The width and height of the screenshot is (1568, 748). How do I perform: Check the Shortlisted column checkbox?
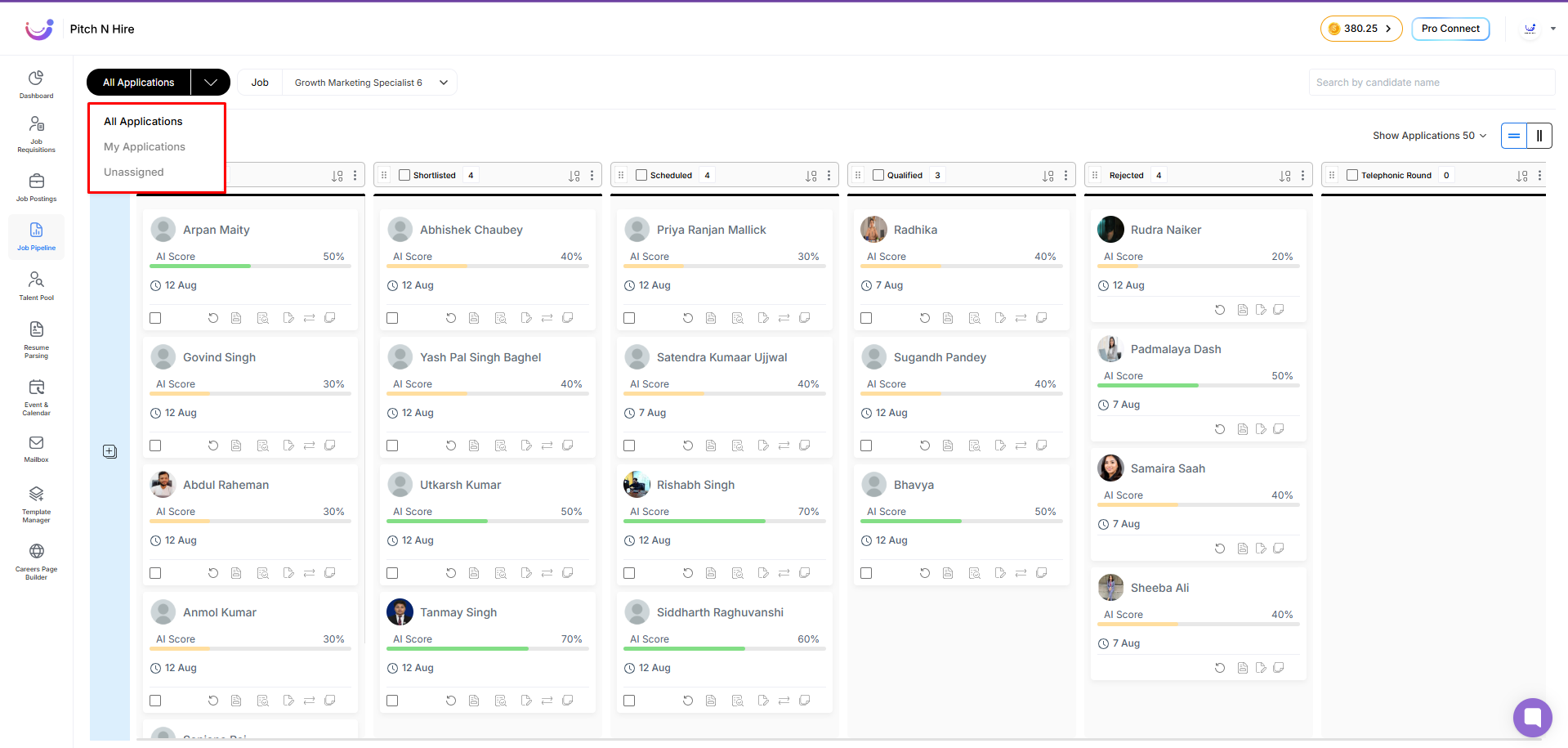(x=404, y=175)
